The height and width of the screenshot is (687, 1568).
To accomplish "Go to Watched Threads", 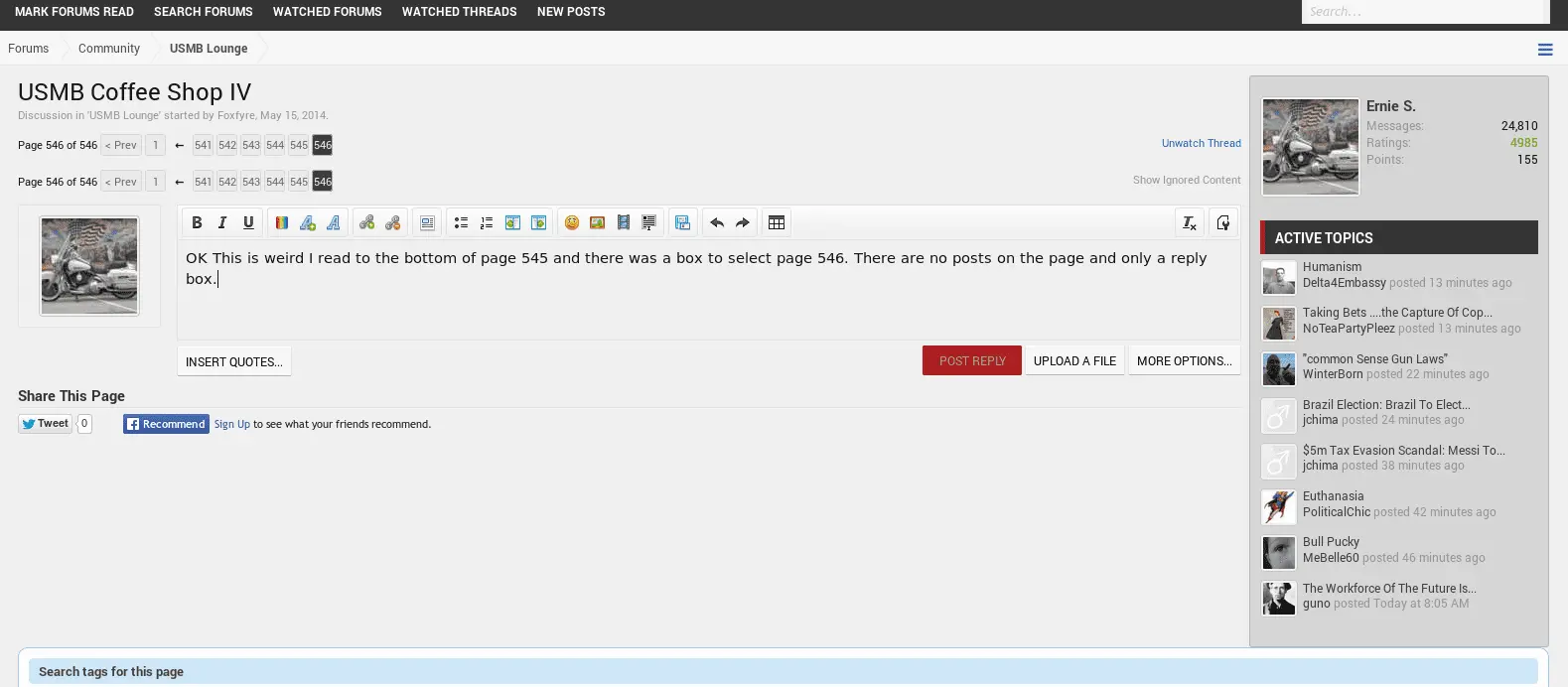I will [x=460, y=12].
